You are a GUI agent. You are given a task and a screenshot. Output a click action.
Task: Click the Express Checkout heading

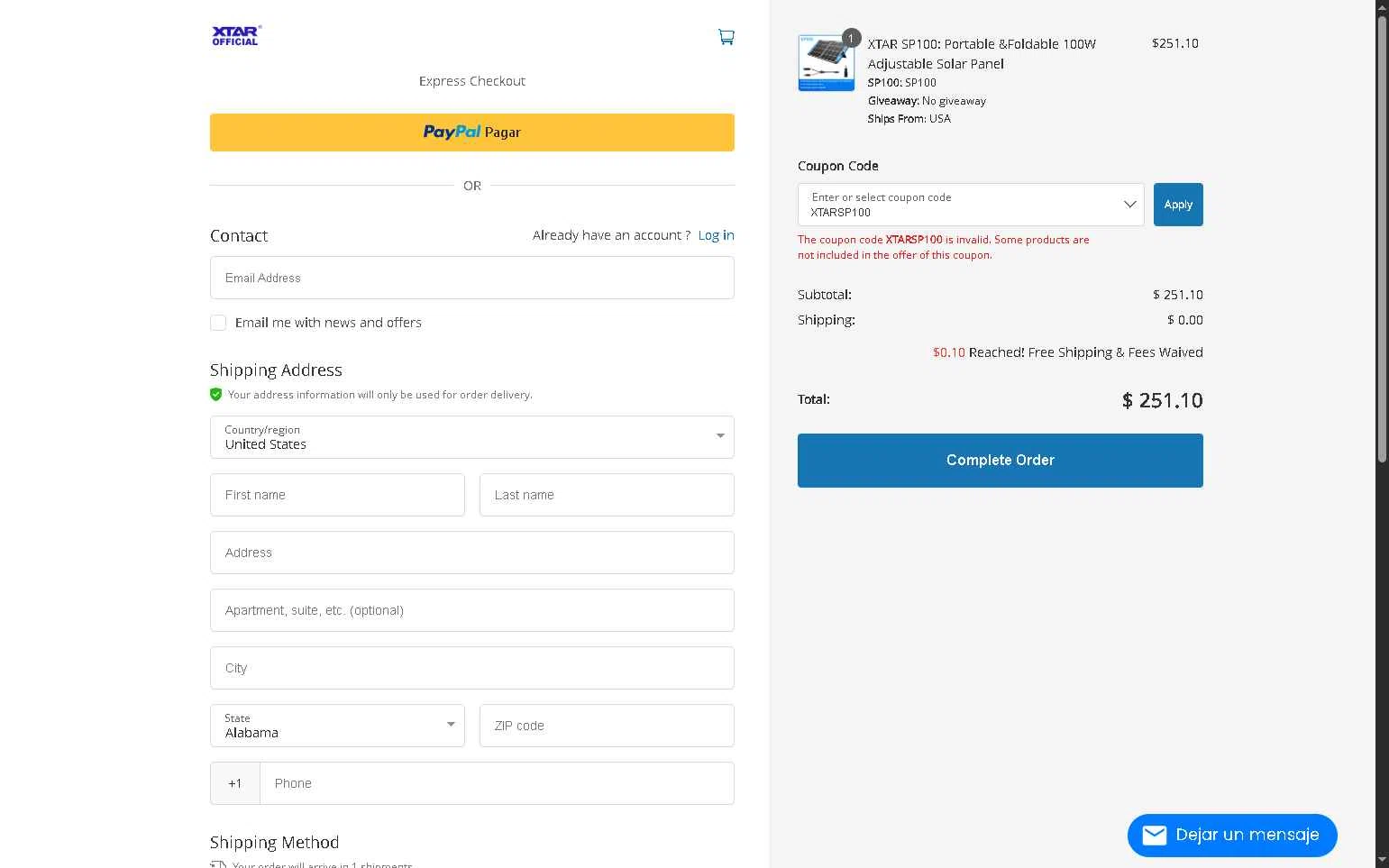pos(472,81)
